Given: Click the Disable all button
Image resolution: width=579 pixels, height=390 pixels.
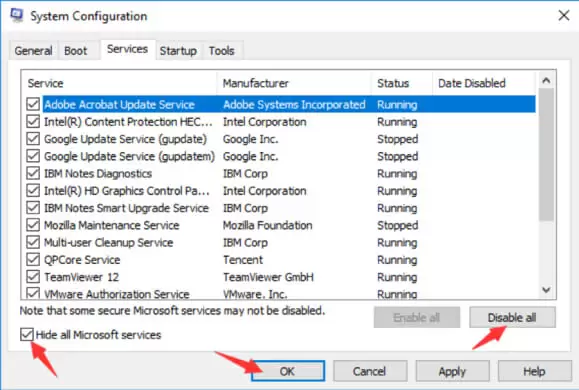Looking at the screenshot, I should click(512, 317).
